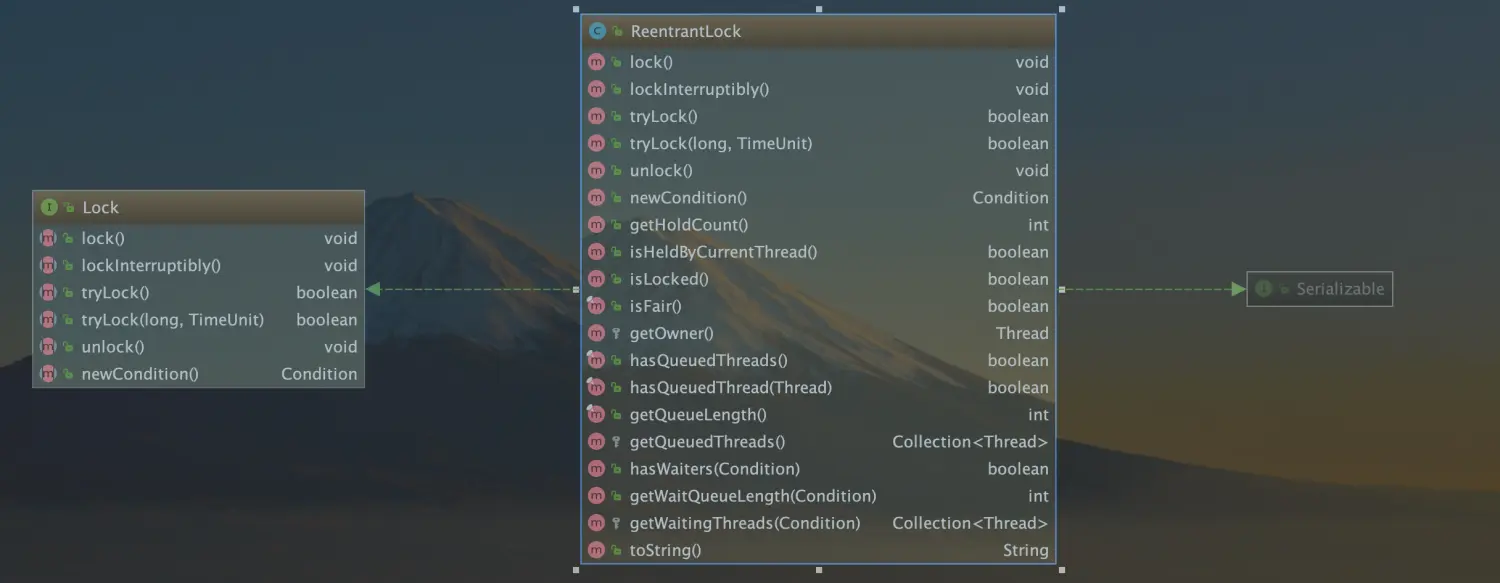Screen dimensions: 1500x583
Task: Click the interface icon beside Lock
Action: click(x=49, y=208)
